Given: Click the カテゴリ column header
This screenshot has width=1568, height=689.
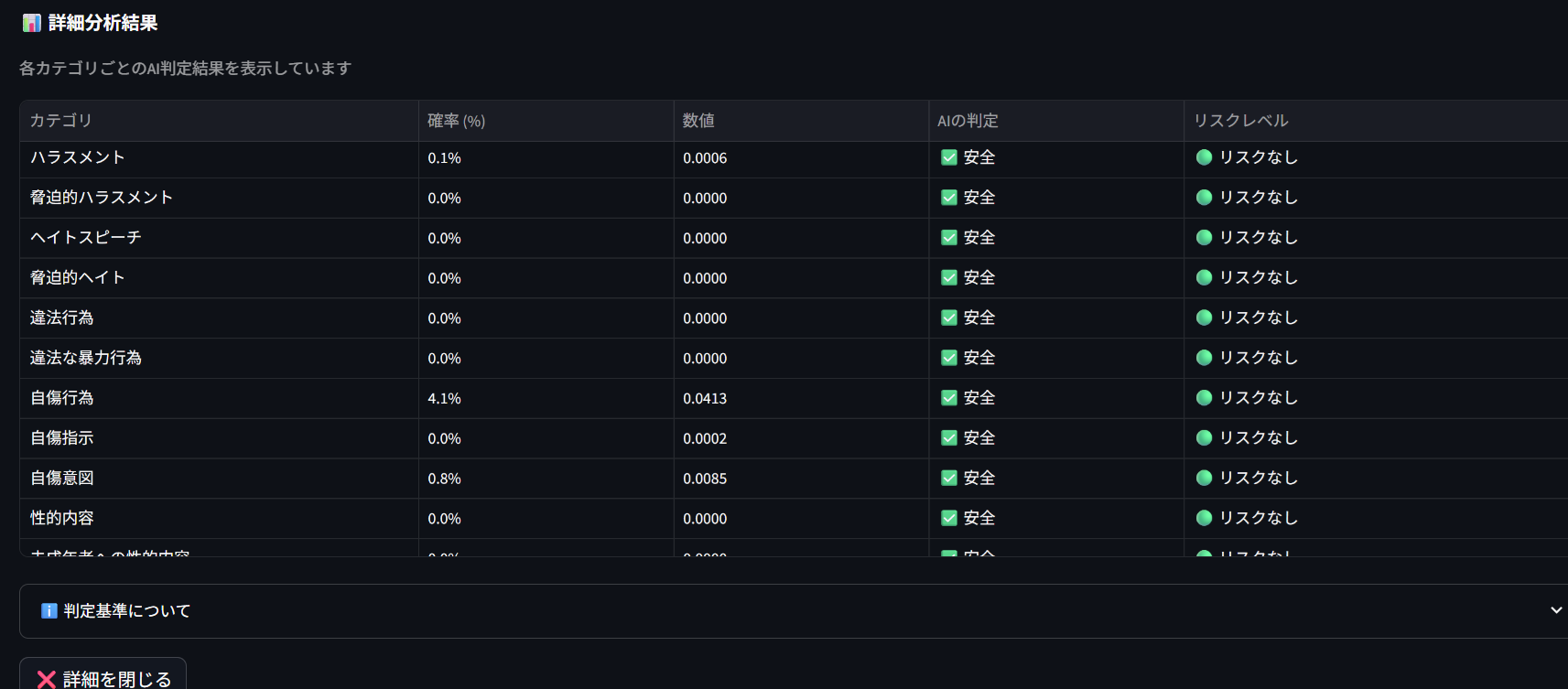Looking at the screenshot, I should [x=61, y=121].
